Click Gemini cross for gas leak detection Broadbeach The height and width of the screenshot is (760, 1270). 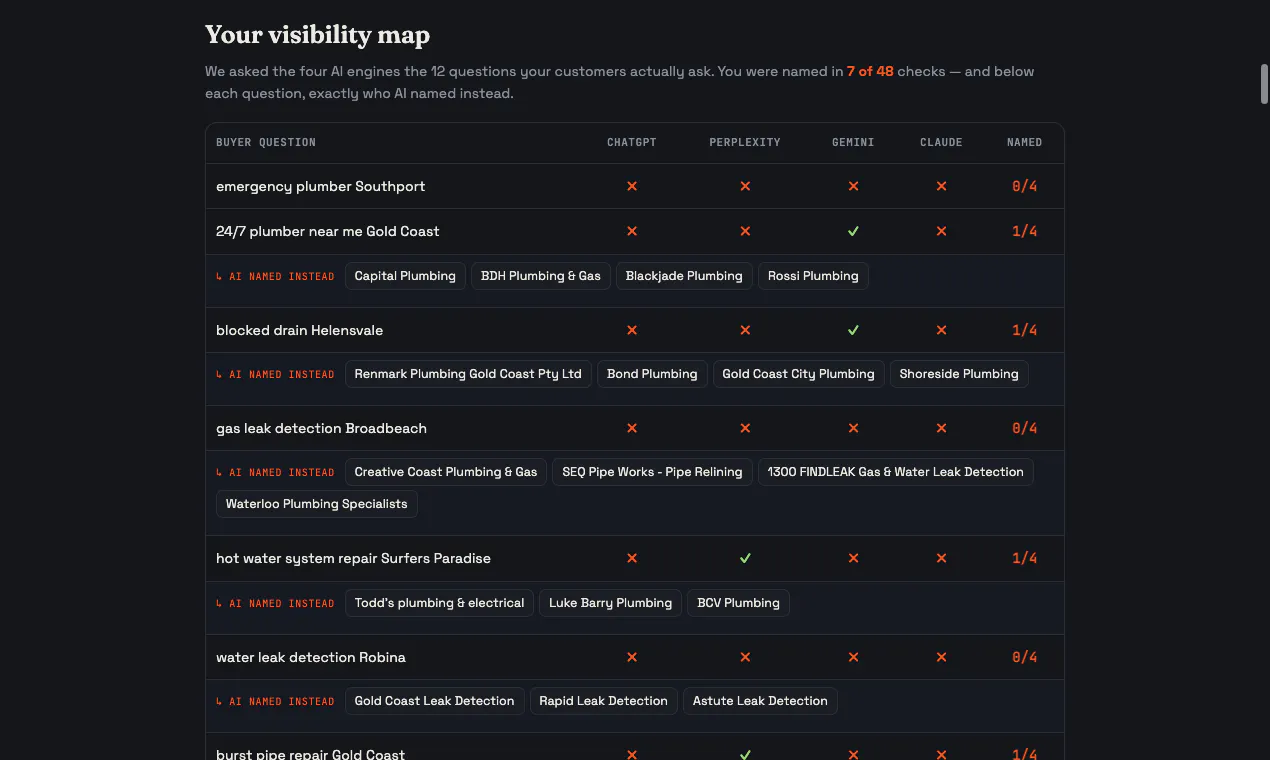pos(853,428)
